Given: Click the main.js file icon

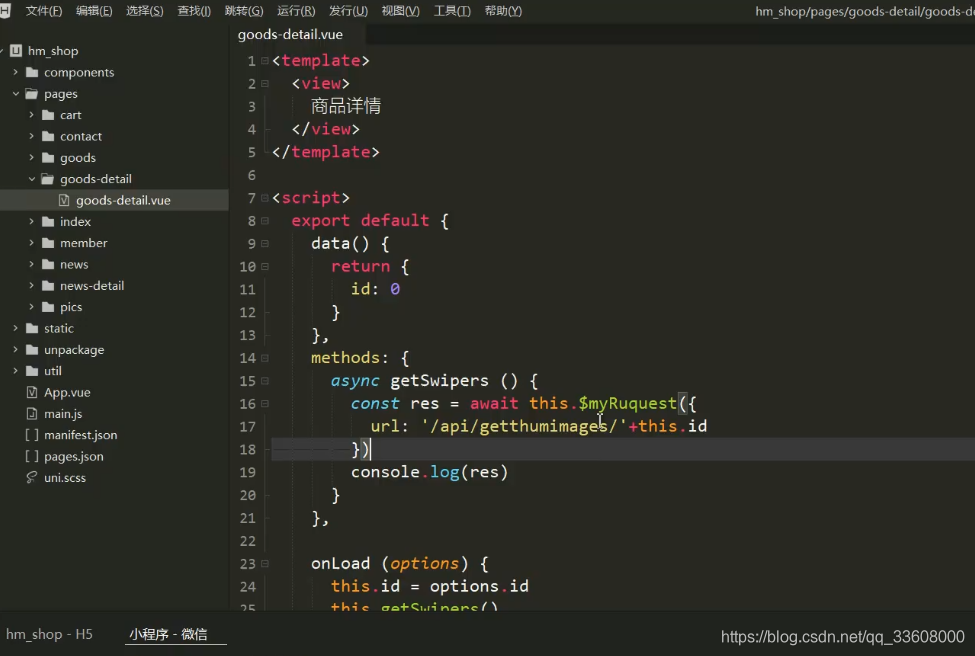Looking at the screenshot, I should pos(32,413).
